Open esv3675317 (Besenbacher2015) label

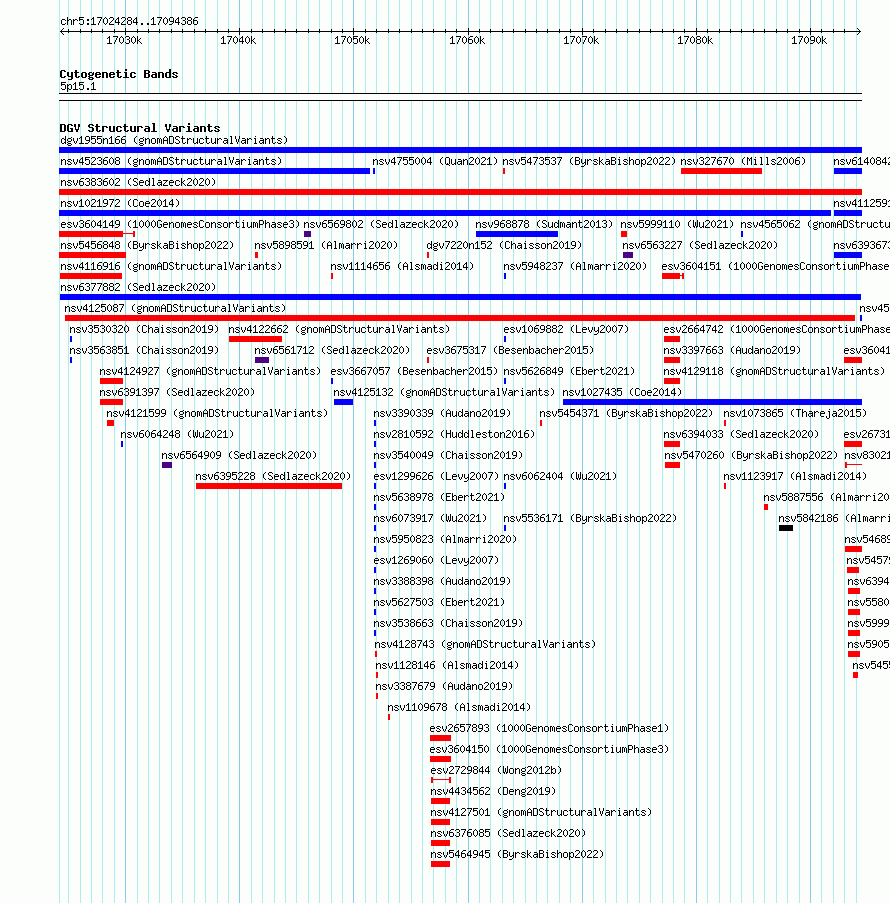(x=510, y=351)
